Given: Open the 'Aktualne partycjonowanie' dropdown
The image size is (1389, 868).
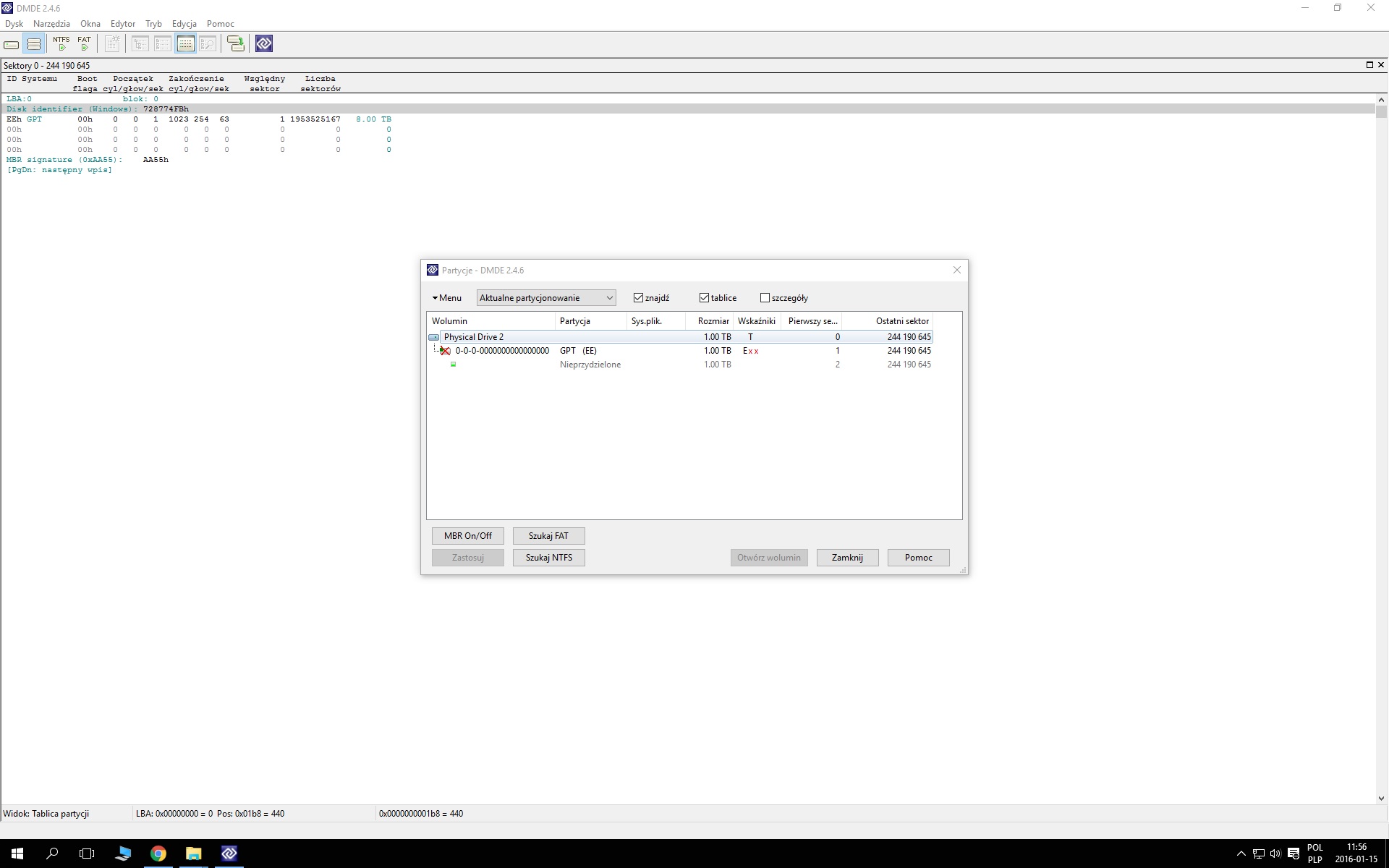Looking at the screenshot, I should point(546,298).
